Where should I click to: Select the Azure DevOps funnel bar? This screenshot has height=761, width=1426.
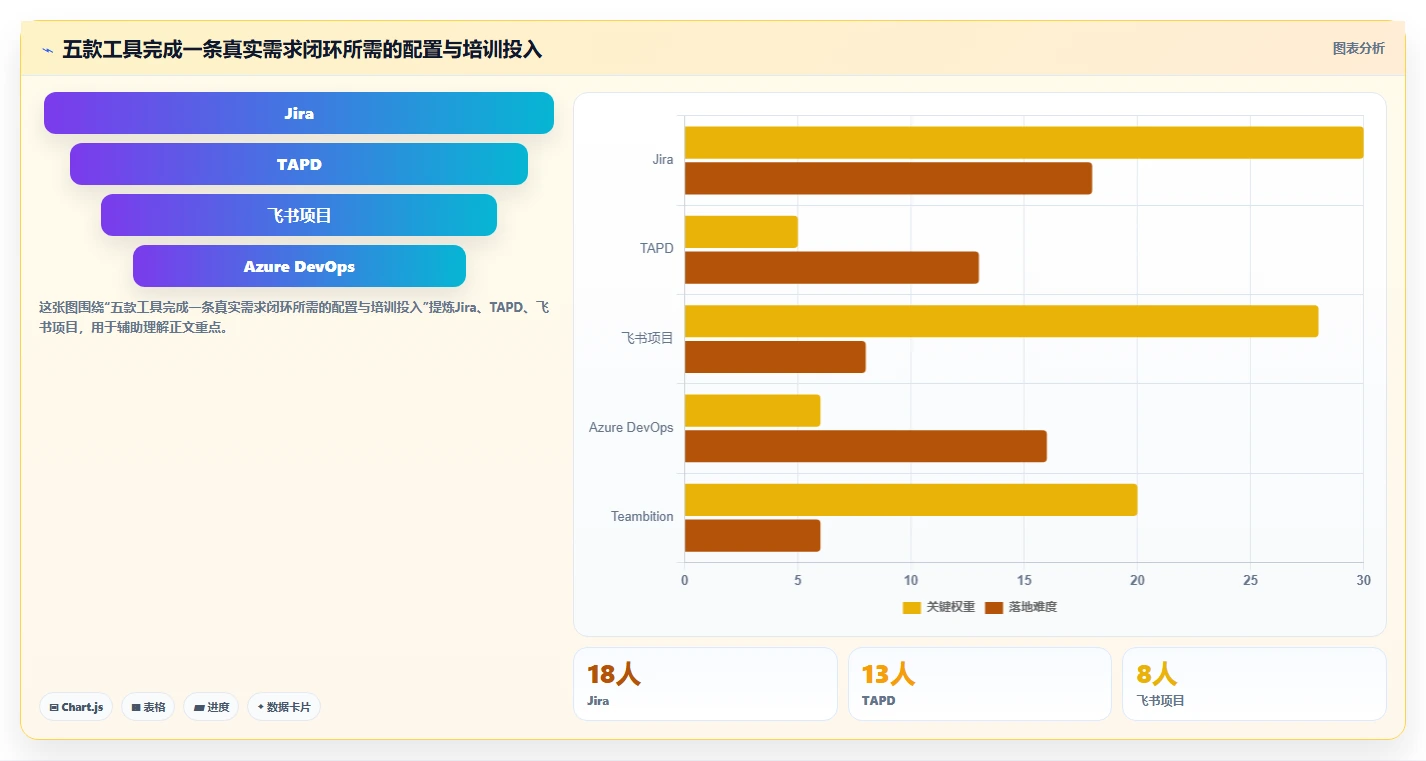pos(299,266)
